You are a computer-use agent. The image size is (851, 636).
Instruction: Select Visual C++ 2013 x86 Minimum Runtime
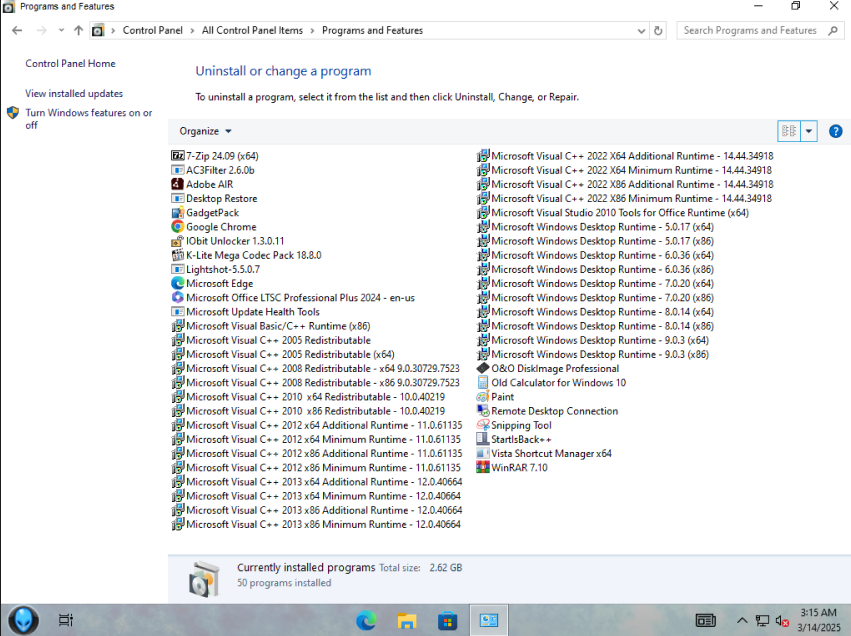(316, 524)
